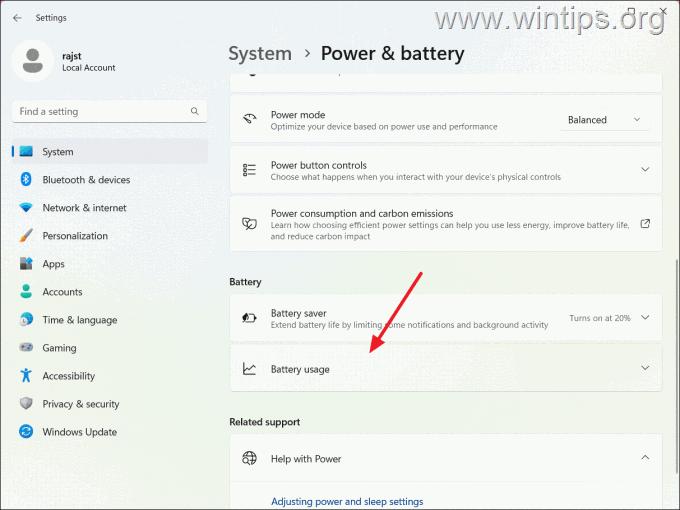Click the Gaming controller icon
The image size is (680, 510).
point(26,347)
